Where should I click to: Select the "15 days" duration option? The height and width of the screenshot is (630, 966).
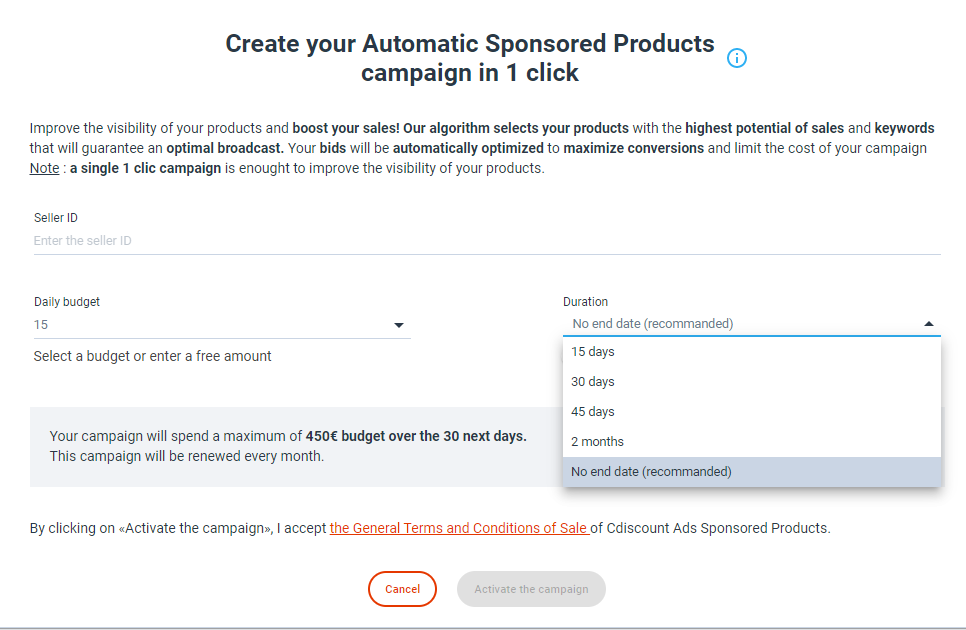pyautogui.click(x=593, y=352)
